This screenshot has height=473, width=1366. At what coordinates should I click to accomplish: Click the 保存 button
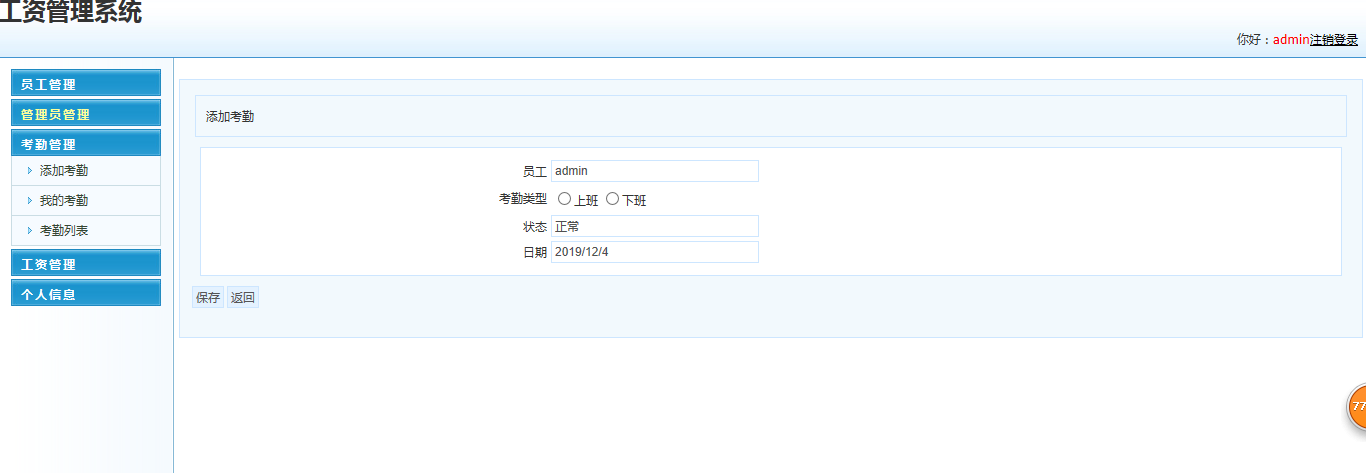[208, 297]
